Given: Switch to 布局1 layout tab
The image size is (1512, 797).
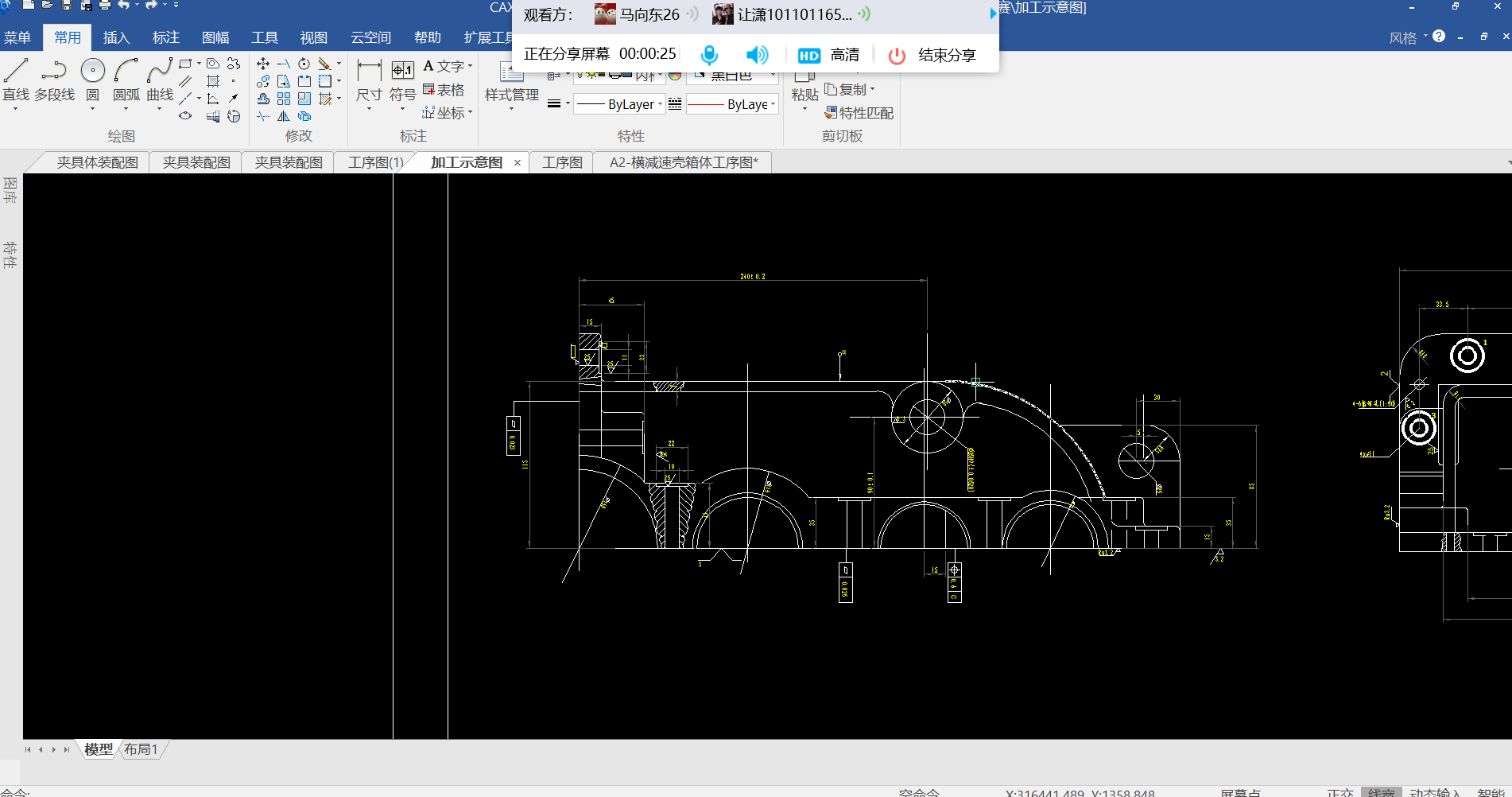Looking at the screenshot, I should [141, 749].
